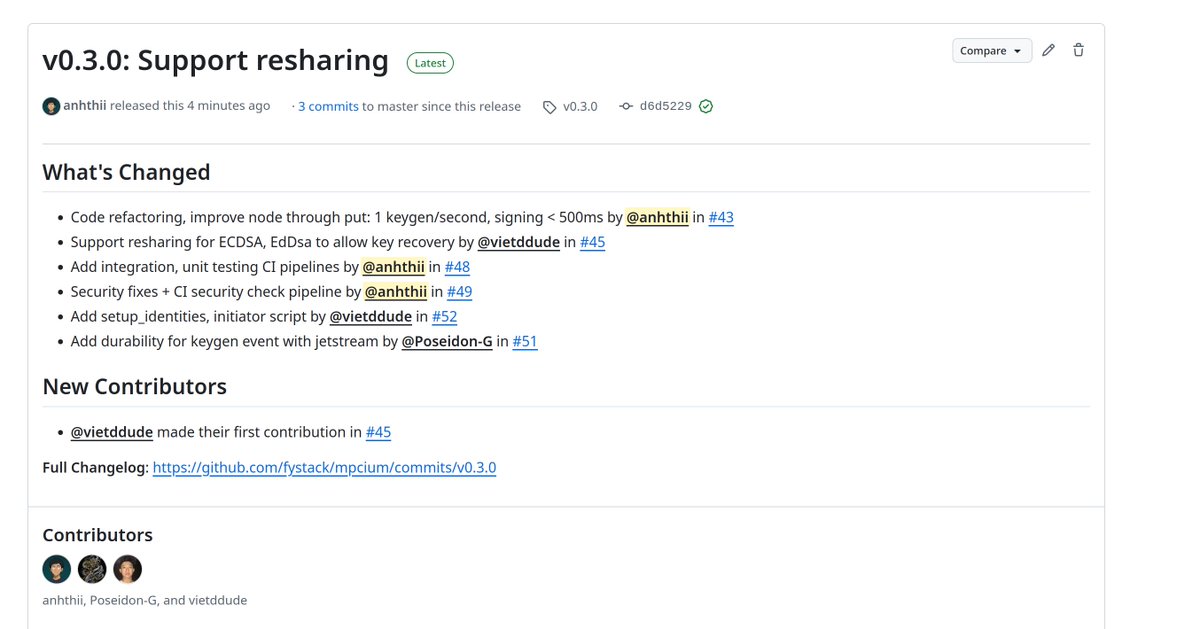1200x629 pixels.
Task: Click the New Contributors heading
Action: coord(134,386)
